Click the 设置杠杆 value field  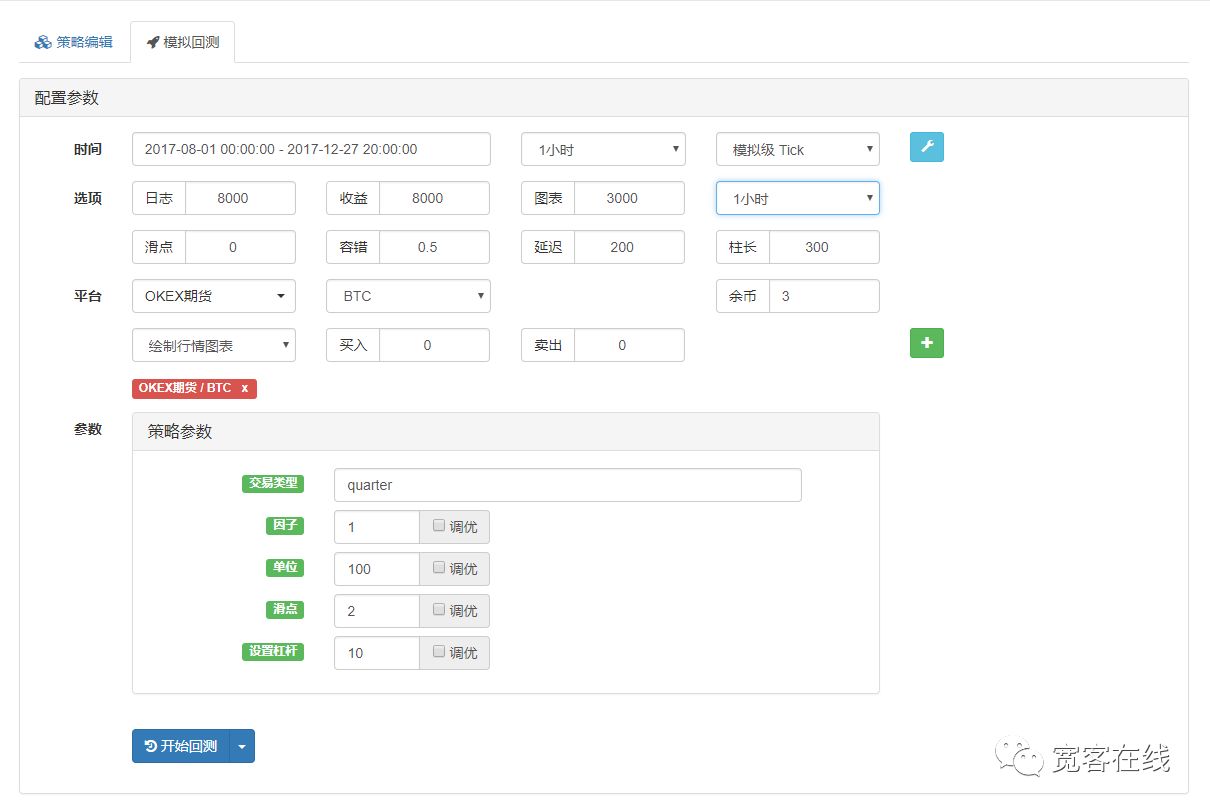[x=376, y=653]
